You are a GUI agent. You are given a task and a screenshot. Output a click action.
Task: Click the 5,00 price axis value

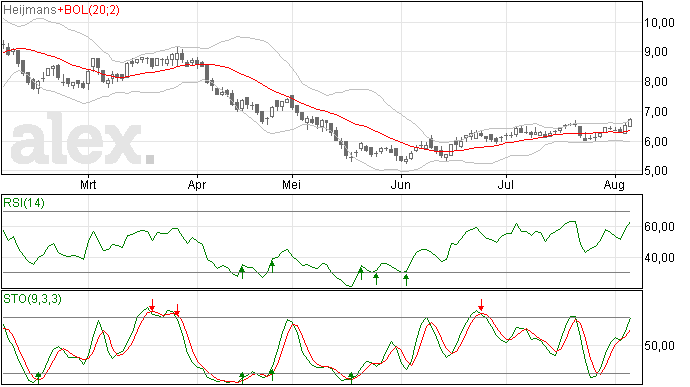pos(656,171)
